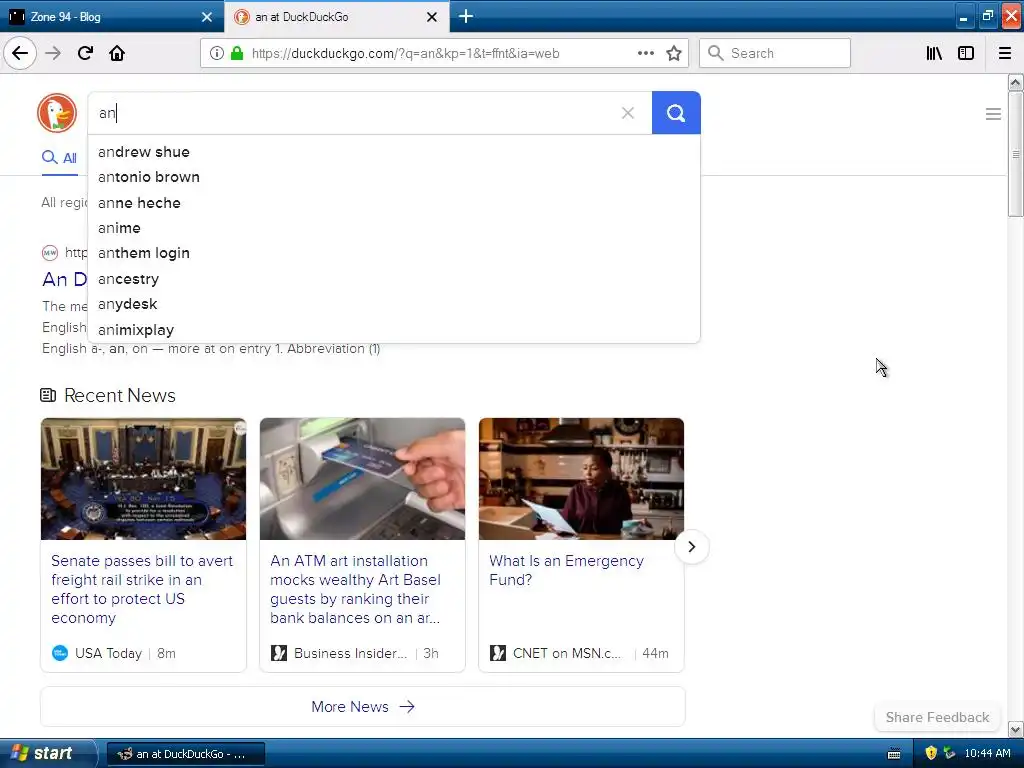Screen dimensions: 1024x768
Task: Show site information icon in address bar
Action: (x=216, y=54)
